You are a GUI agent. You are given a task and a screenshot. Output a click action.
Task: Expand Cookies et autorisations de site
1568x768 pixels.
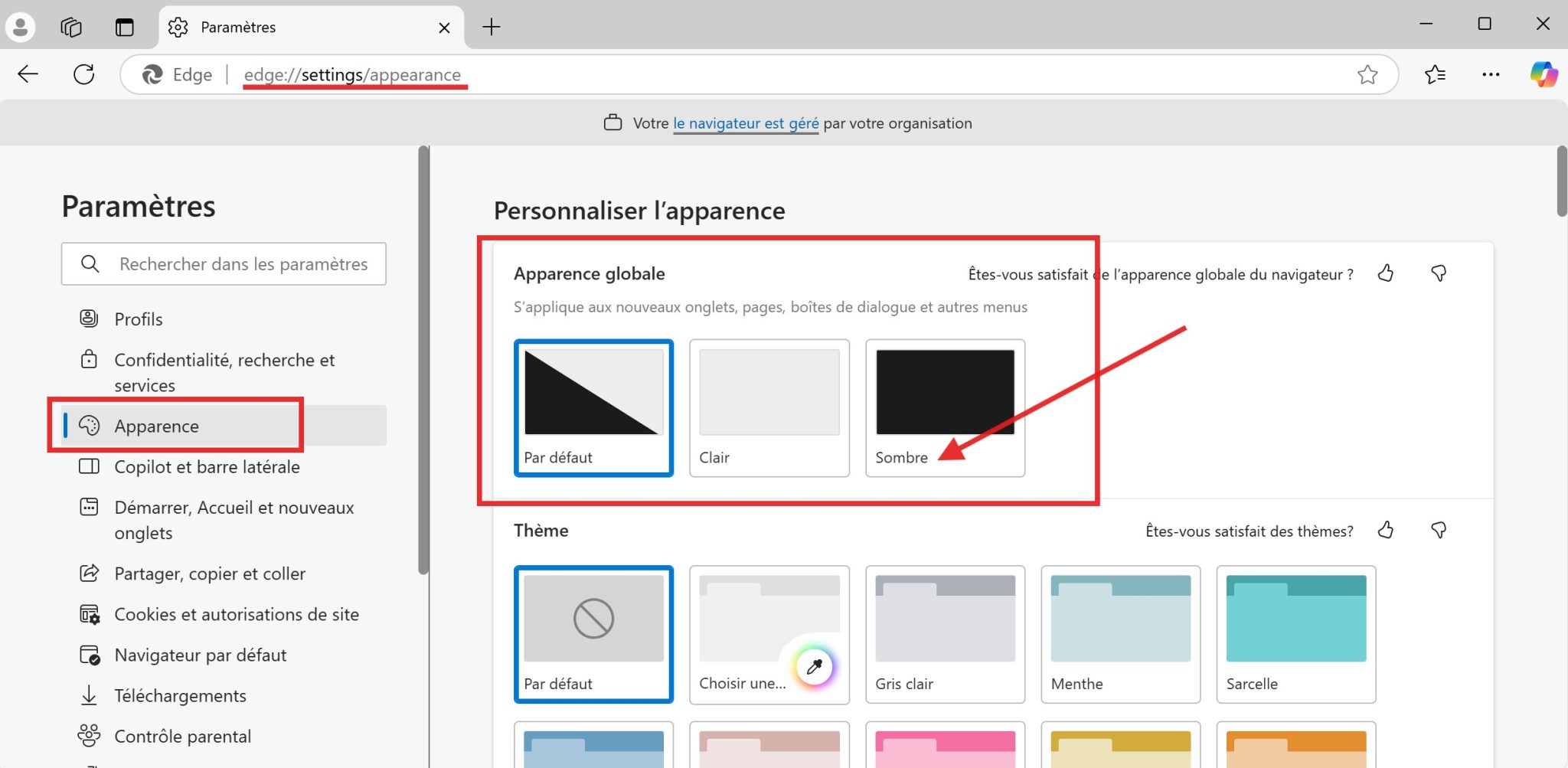coord(237,613)
